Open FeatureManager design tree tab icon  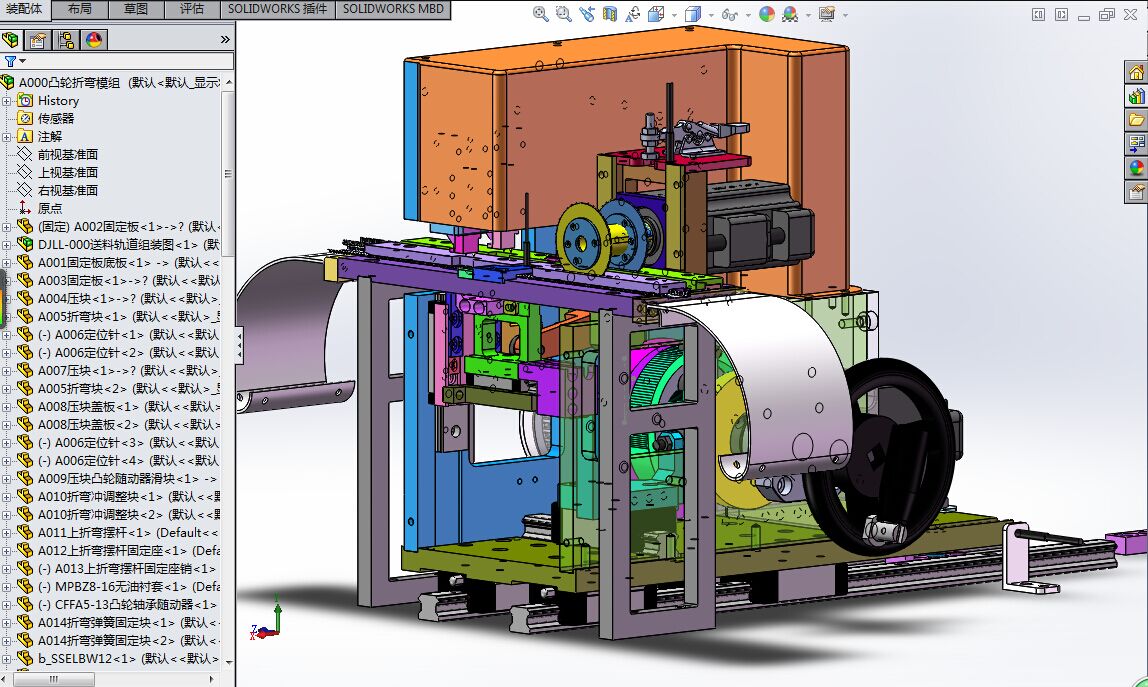coord(11,40)
